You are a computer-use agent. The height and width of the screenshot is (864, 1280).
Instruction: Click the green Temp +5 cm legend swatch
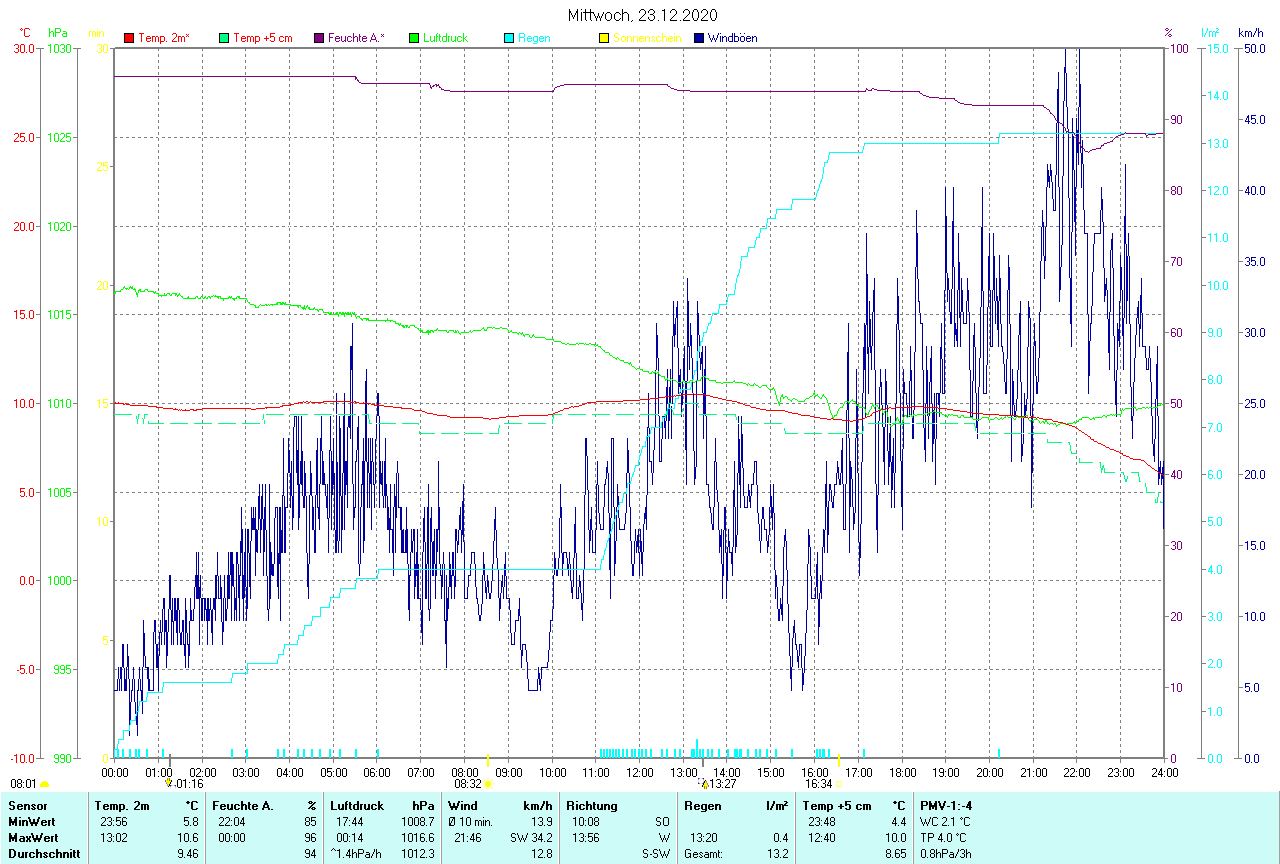224,38
